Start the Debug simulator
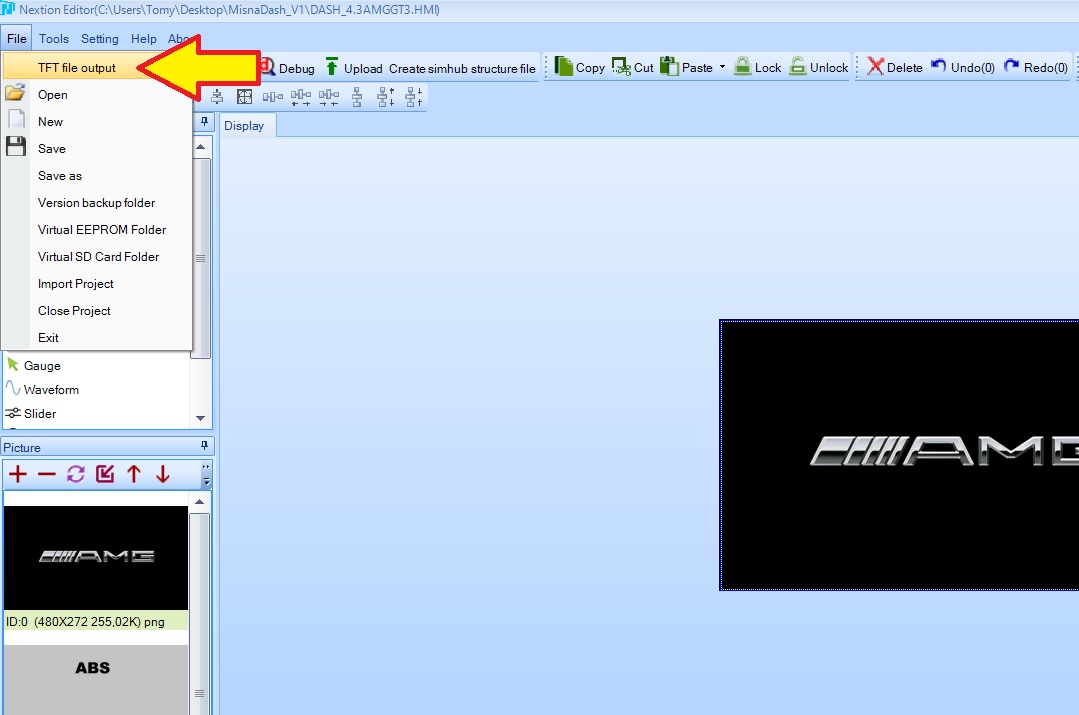The image size is (1079, 715). pyautogui.click(x=287, y=67)
